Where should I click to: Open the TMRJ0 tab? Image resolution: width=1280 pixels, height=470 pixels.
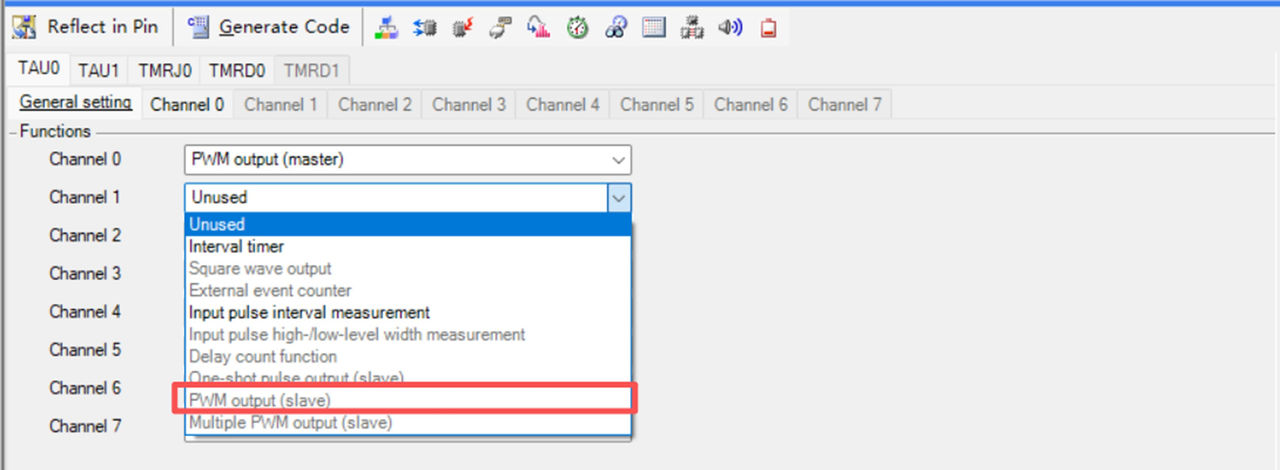pos(164,70)
